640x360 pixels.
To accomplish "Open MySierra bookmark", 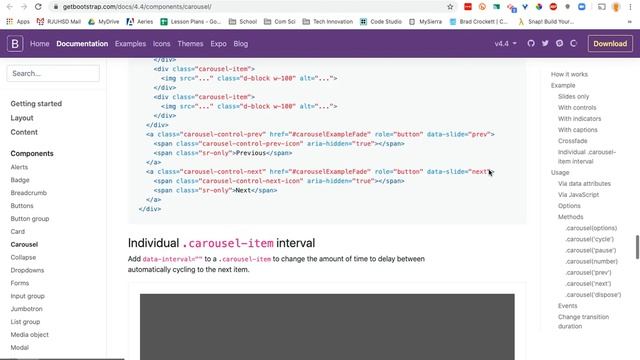I will click(x=425, y=22).
